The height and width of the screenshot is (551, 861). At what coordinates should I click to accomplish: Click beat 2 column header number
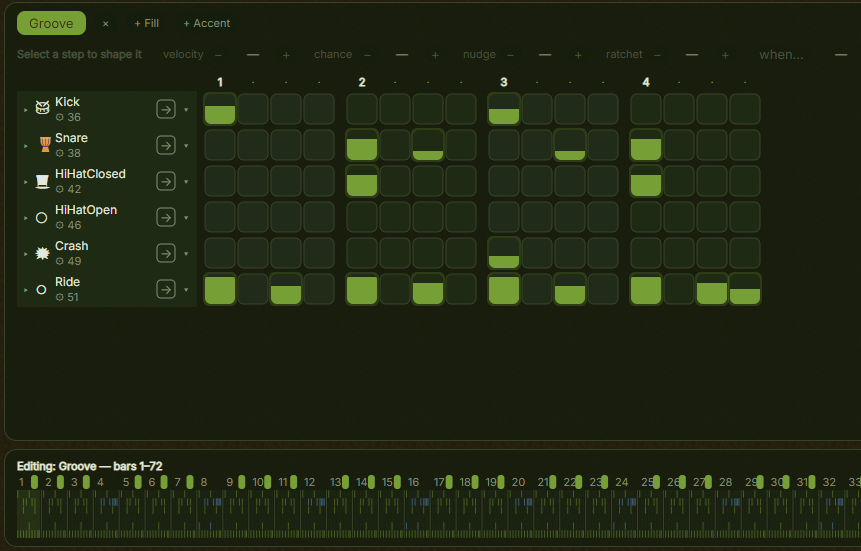click(x=362, y=82)
